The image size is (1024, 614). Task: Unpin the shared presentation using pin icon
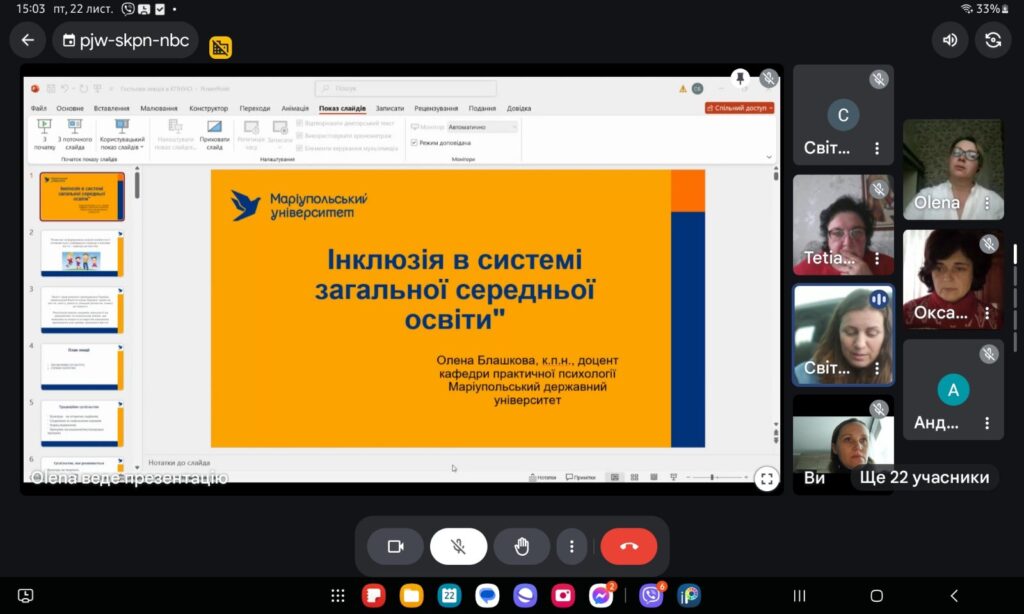[x=740, y=78]
